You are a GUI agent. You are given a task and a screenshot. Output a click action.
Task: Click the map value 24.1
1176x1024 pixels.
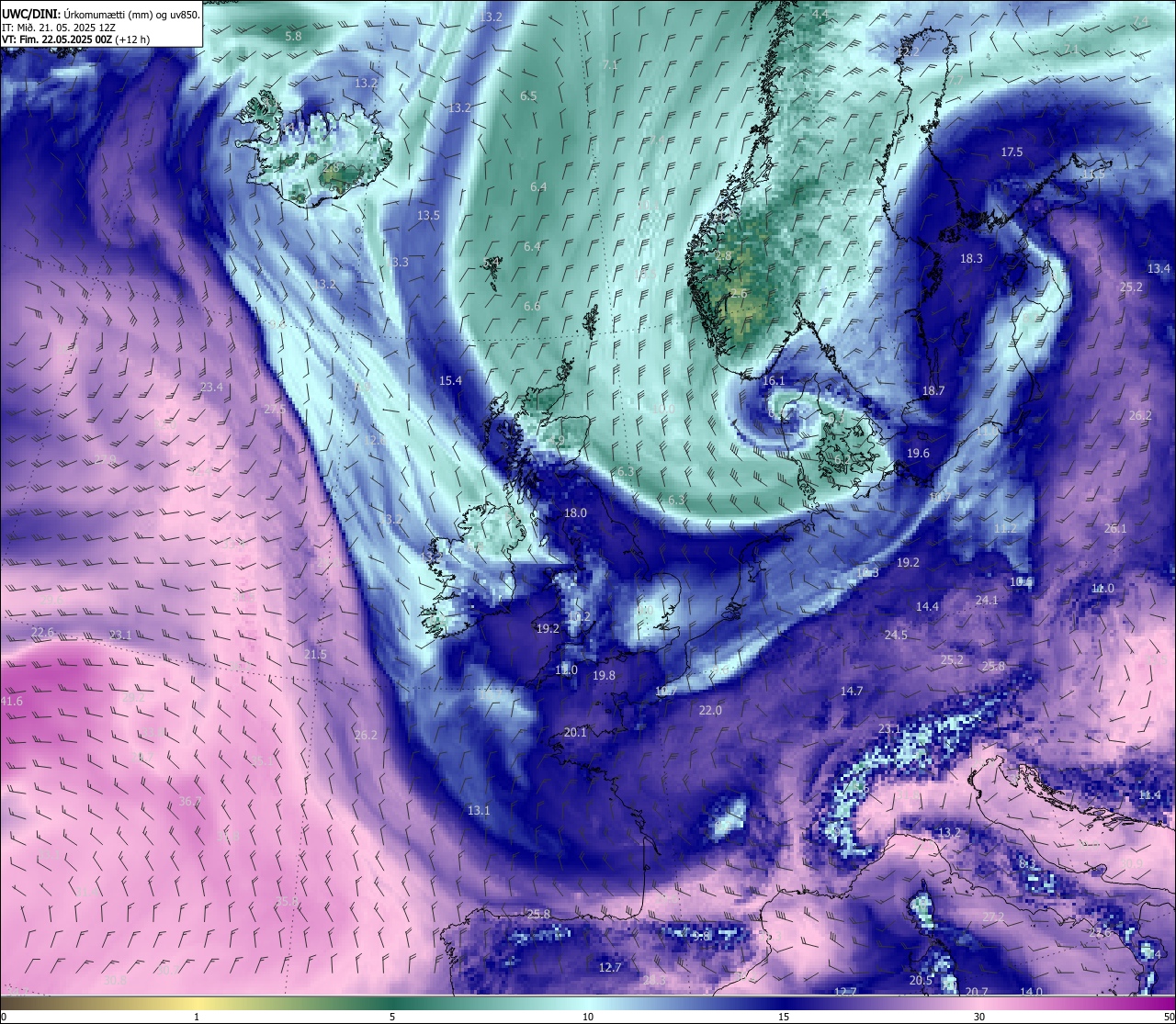point(986,600)
